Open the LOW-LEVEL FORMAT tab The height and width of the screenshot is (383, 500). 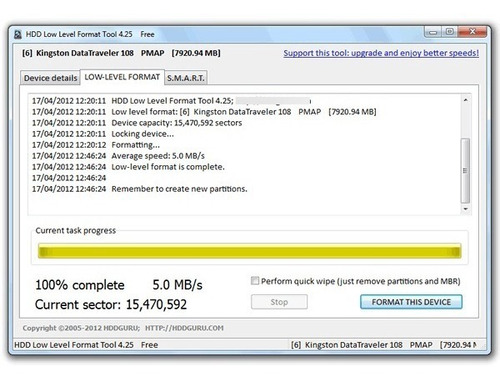(x=122, y=77)
